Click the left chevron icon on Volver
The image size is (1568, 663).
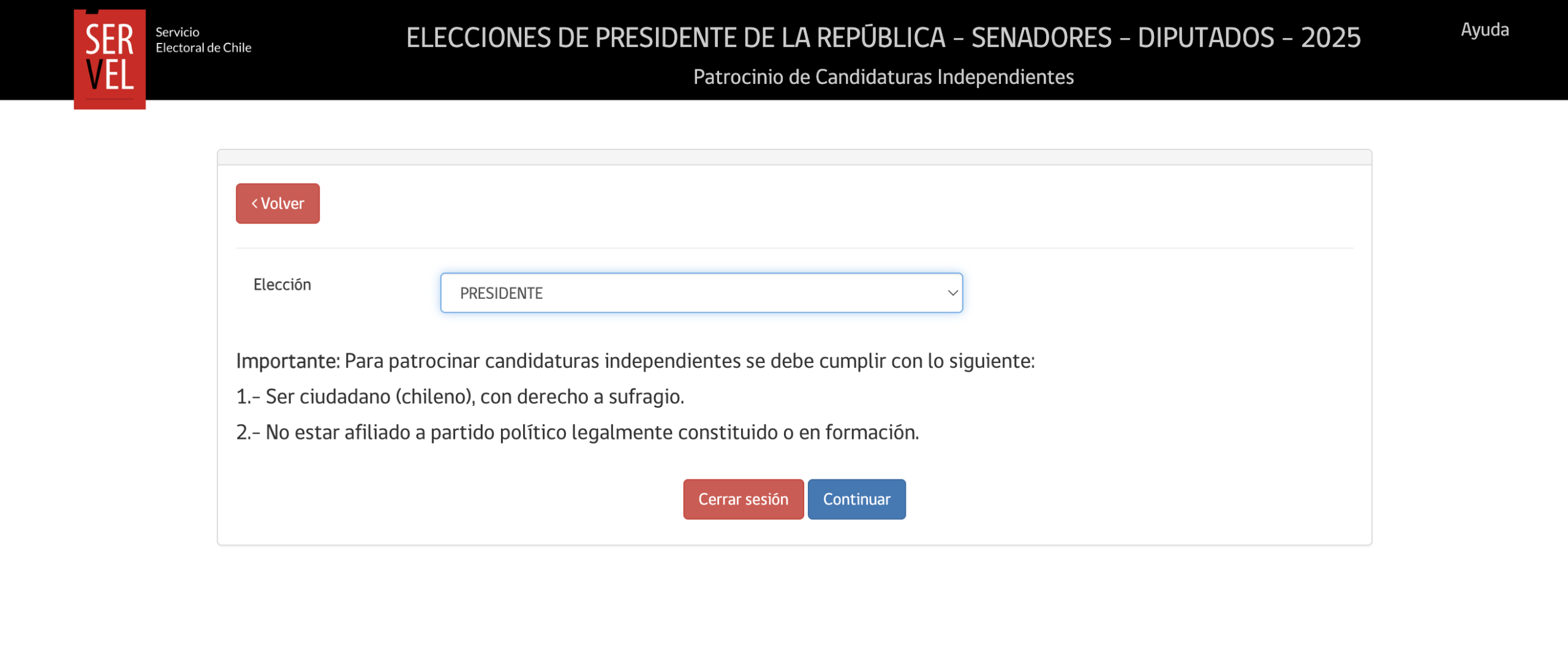(x=254, y=203)
